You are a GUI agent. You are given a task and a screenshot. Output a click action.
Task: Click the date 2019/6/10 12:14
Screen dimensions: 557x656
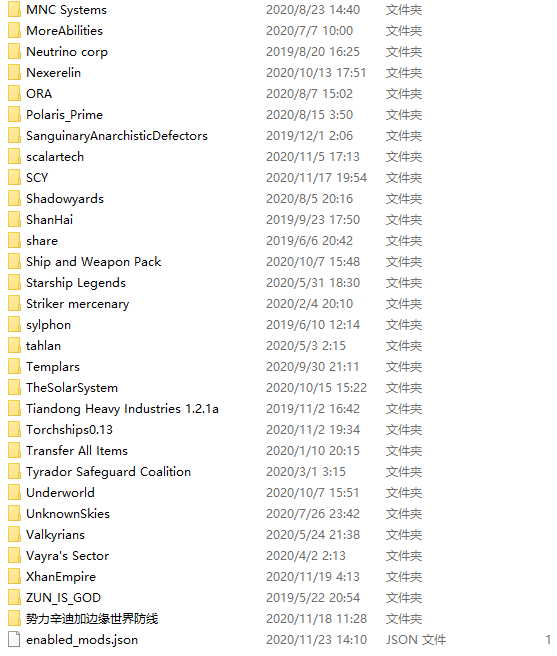(x=313, y=325)
